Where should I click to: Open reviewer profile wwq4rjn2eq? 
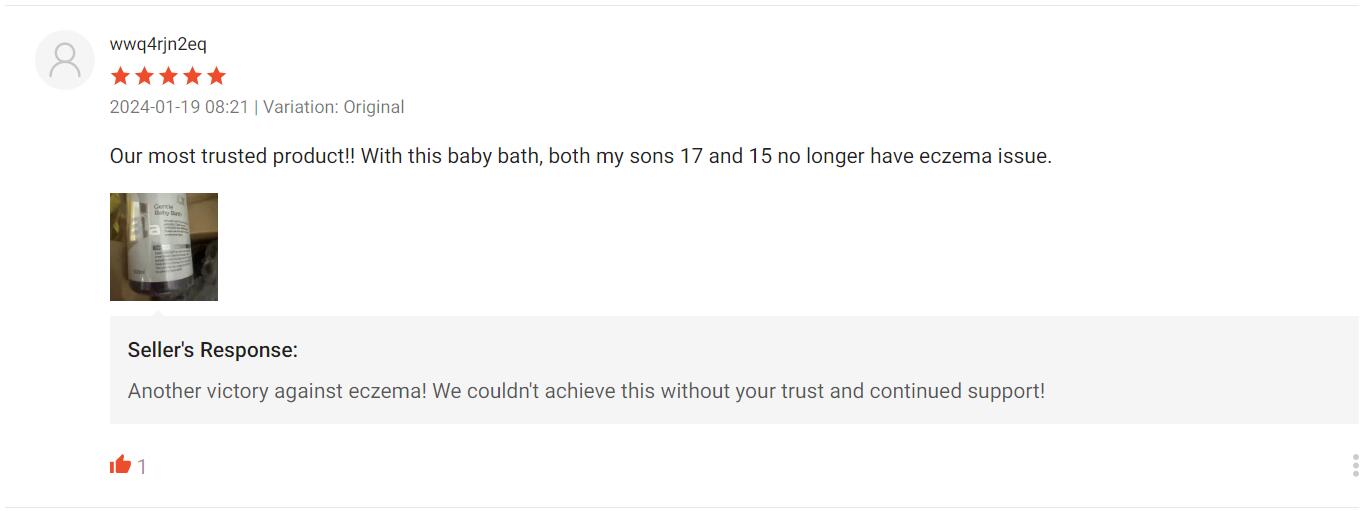tap(158, 44)
